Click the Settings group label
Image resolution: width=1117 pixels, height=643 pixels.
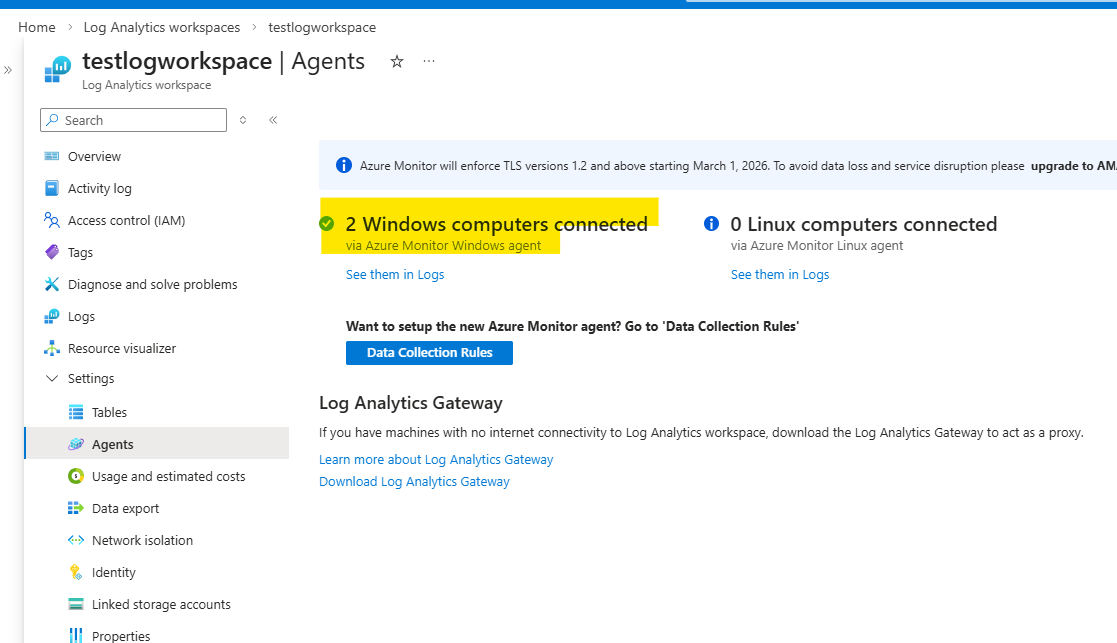[90, 379]
